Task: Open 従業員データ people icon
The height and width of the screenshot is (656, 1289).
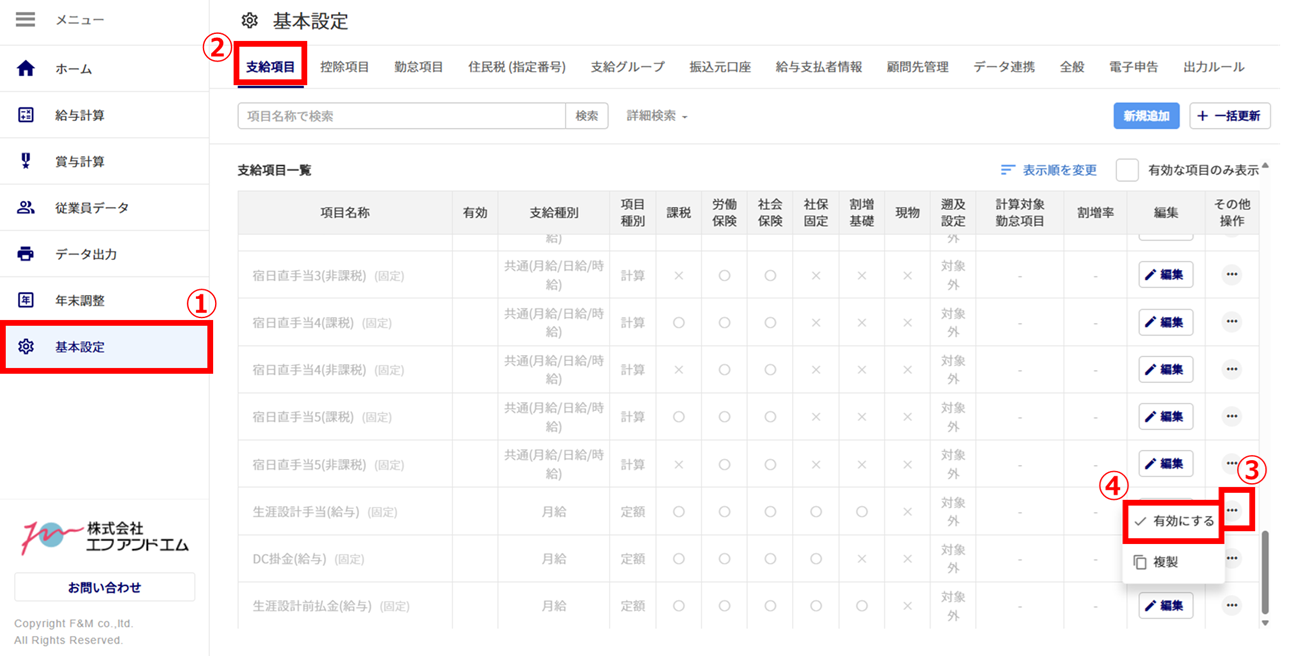Action: pos(27,208)
